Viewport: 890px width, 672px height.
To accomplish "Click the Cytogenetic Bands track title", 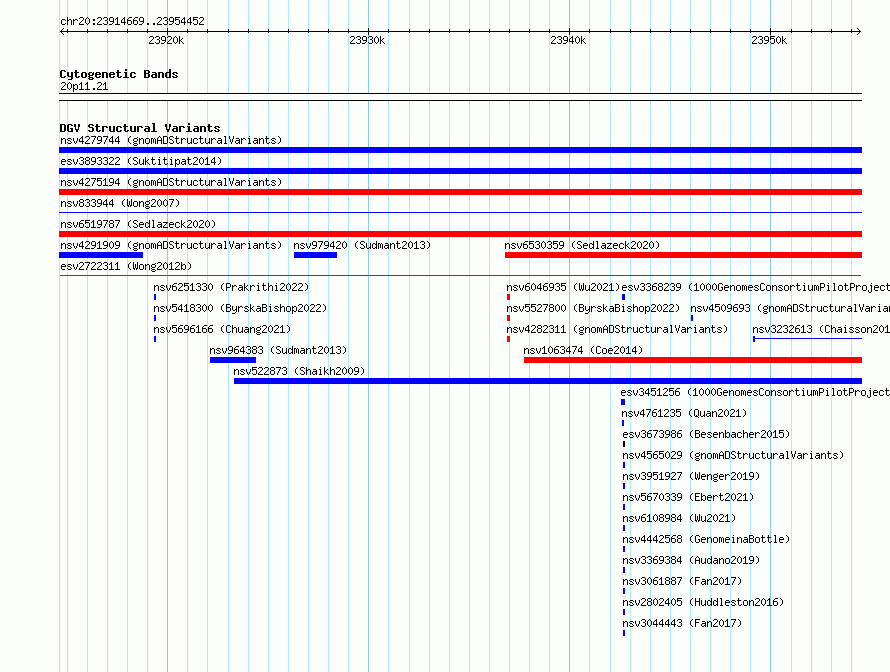I will pyautogui.click(x=119, y=74).
